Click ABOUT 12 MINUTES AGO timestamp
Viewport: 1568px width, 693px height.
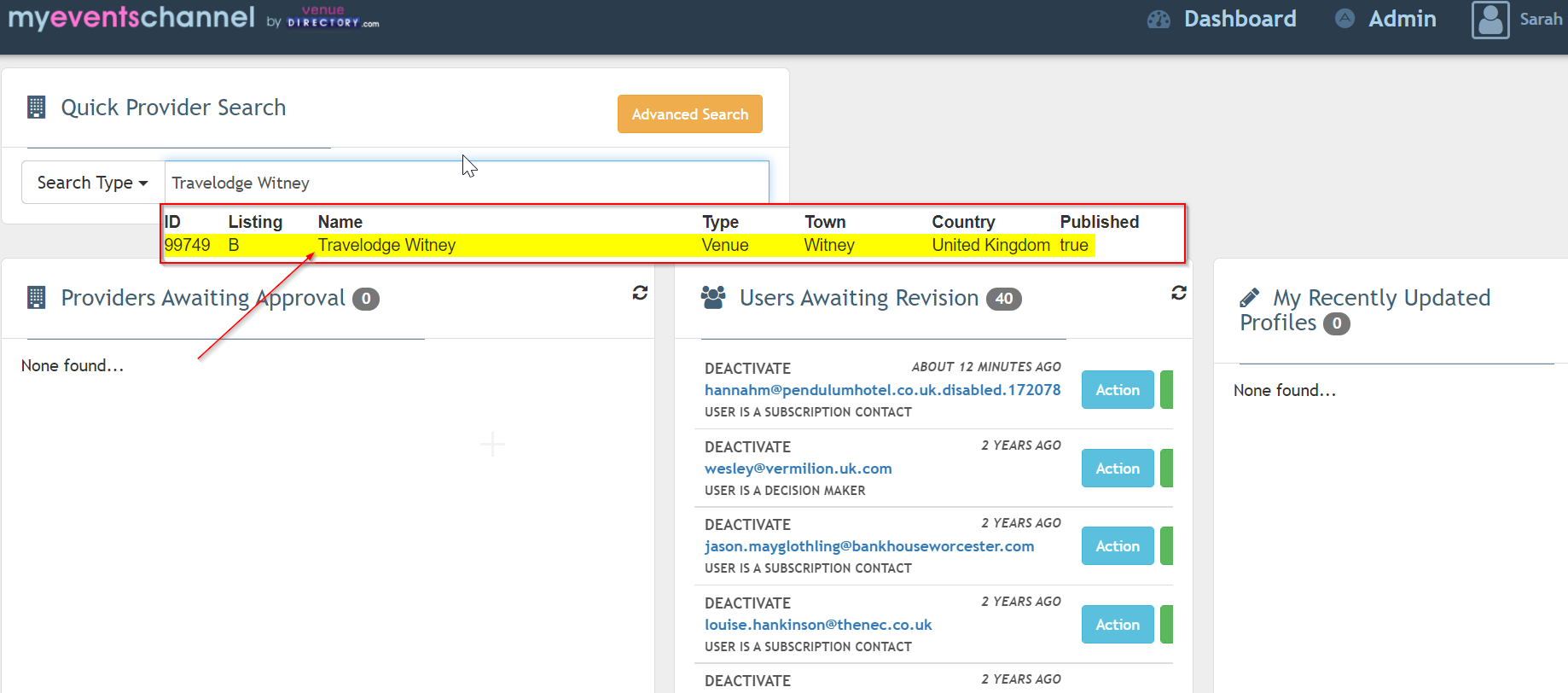[x=986, y=367]
